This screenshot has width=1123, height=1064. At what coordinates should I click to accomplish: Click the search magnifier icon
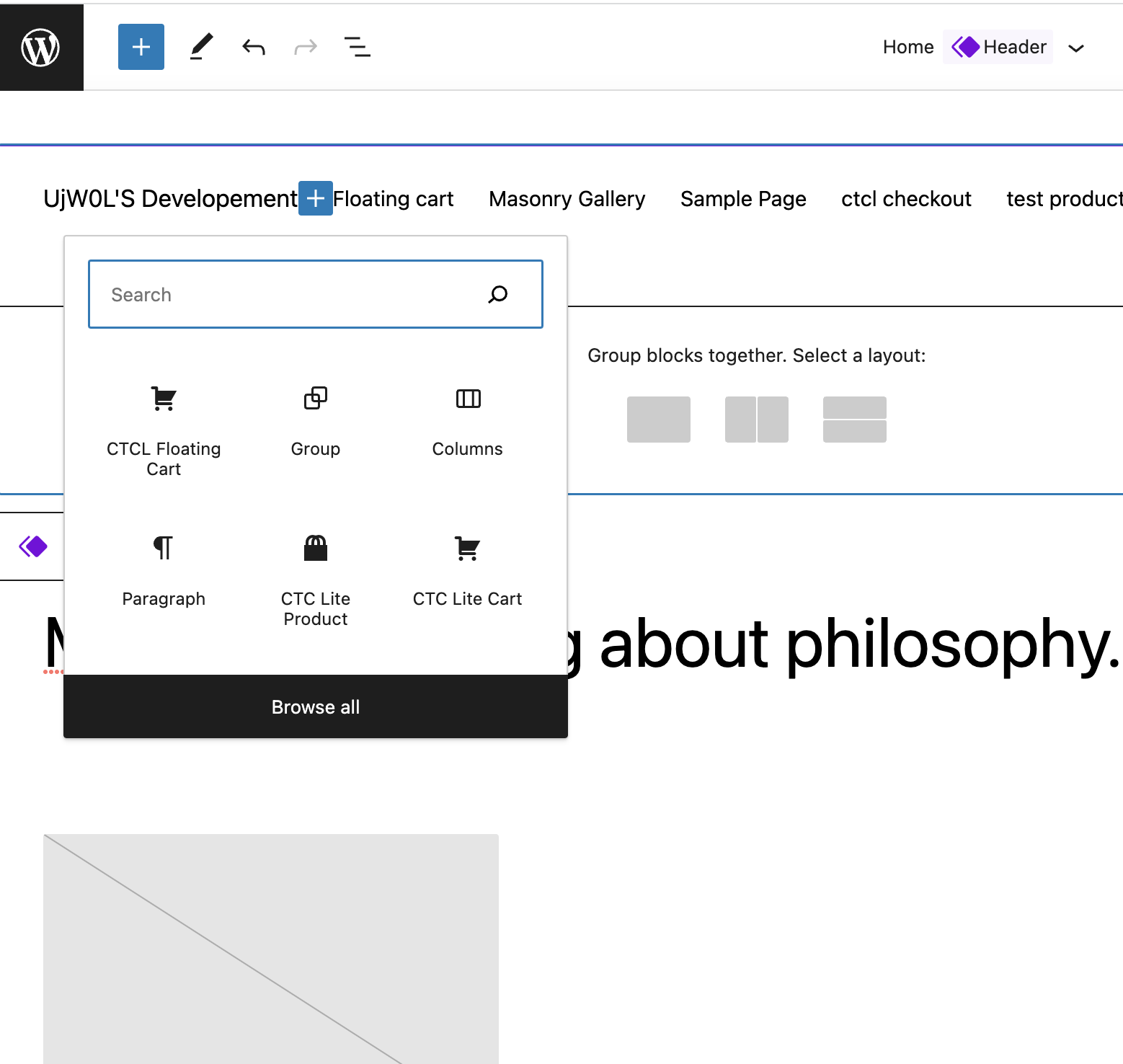pos(498,294)
